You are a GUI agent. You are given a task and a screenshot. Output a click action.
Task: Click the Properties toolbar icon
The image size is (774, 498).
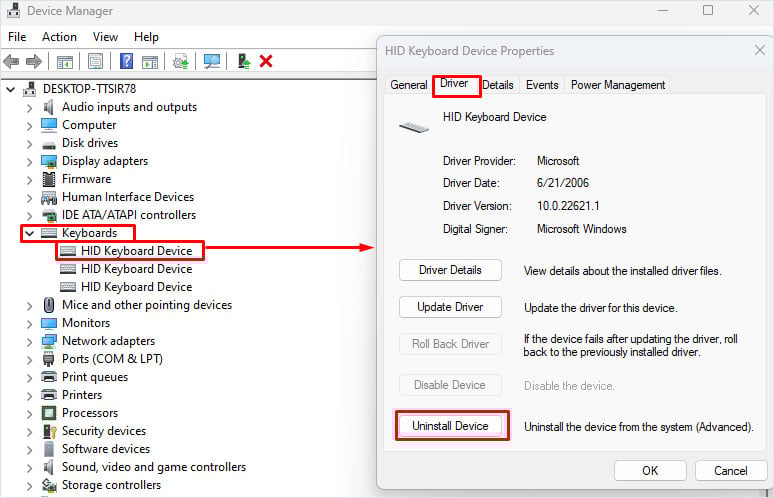pyautogui.click(x=95, y=62)
